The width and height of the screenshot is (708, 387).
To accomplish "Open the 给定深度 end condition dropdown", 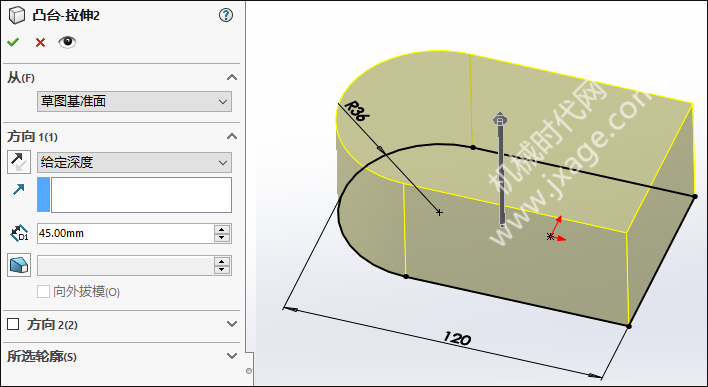I will [x=134, y=163].
